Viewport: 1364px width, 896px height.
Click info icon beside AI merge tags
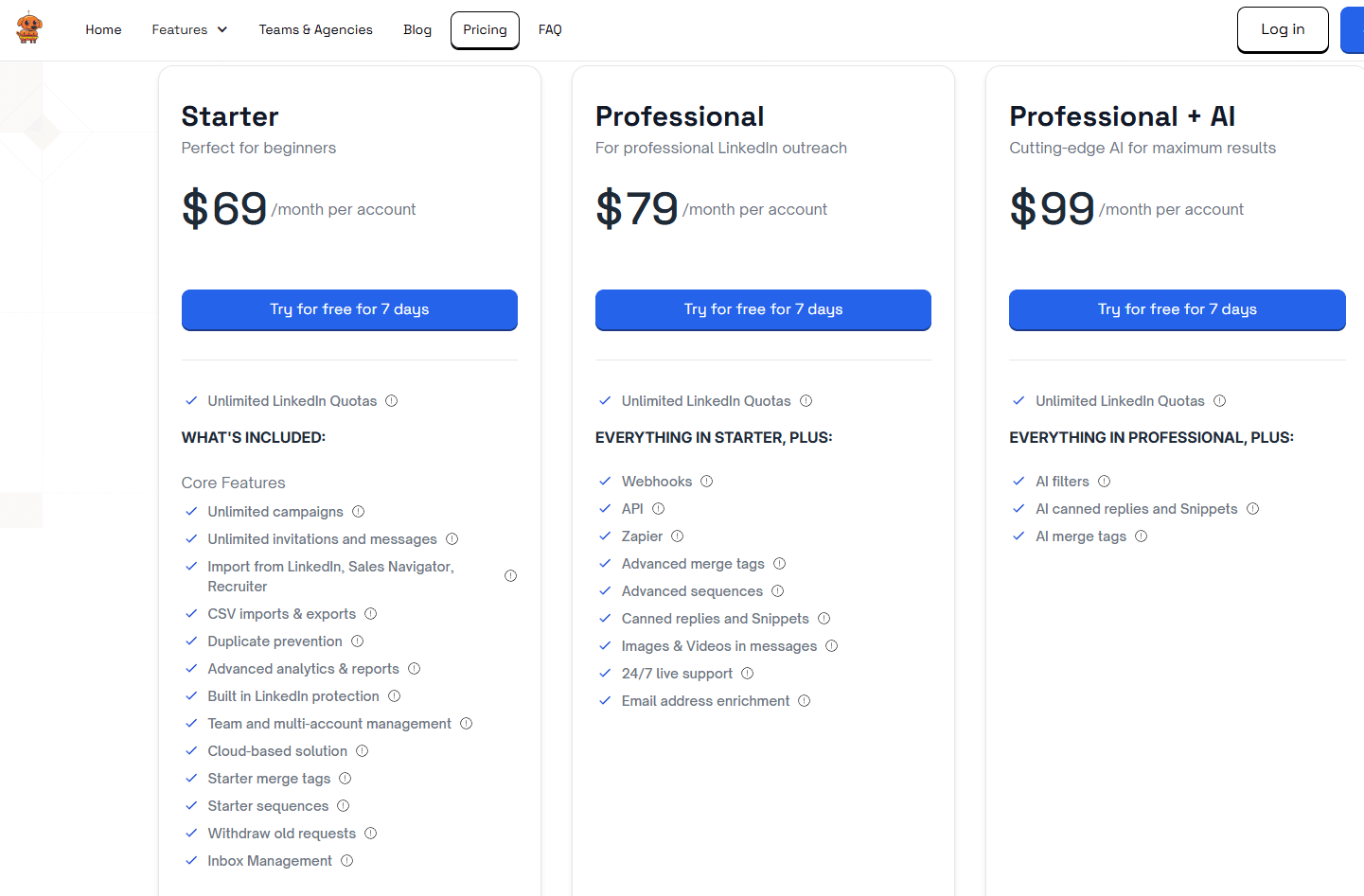coord(1142,536)
